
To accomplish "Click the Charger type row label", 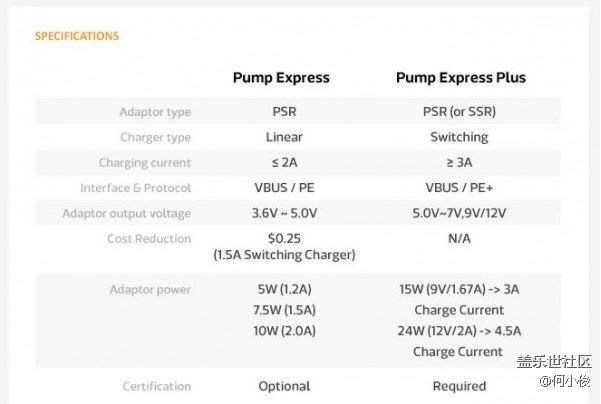I will (155, 137).
